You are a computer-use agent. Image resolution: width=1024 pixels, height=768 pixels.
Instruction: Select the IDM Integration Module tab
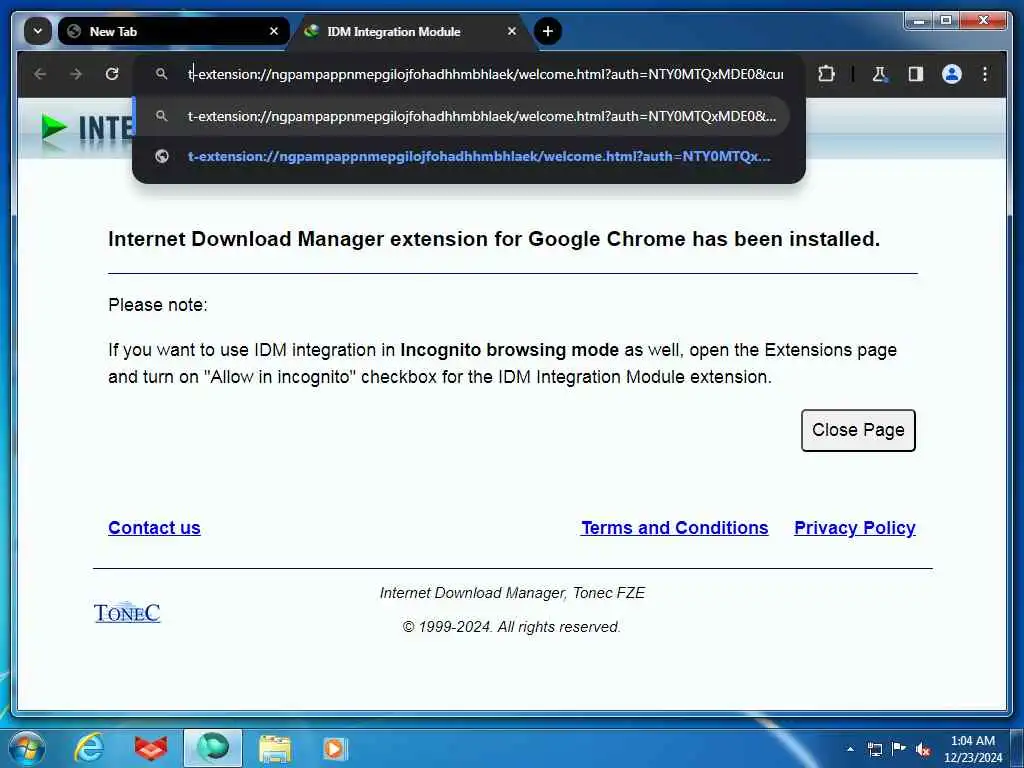(x=411, y=31)
